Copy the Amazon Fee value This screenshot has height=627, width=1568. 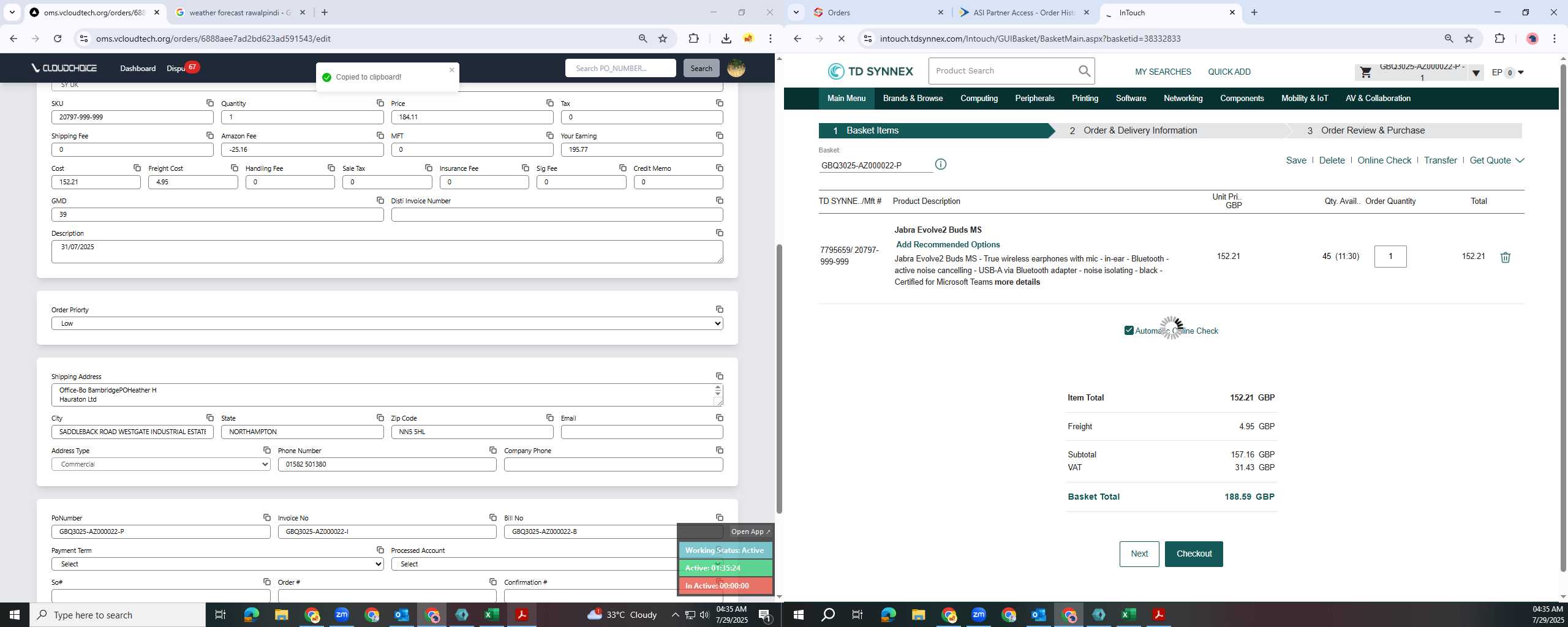tap(380, 135)
